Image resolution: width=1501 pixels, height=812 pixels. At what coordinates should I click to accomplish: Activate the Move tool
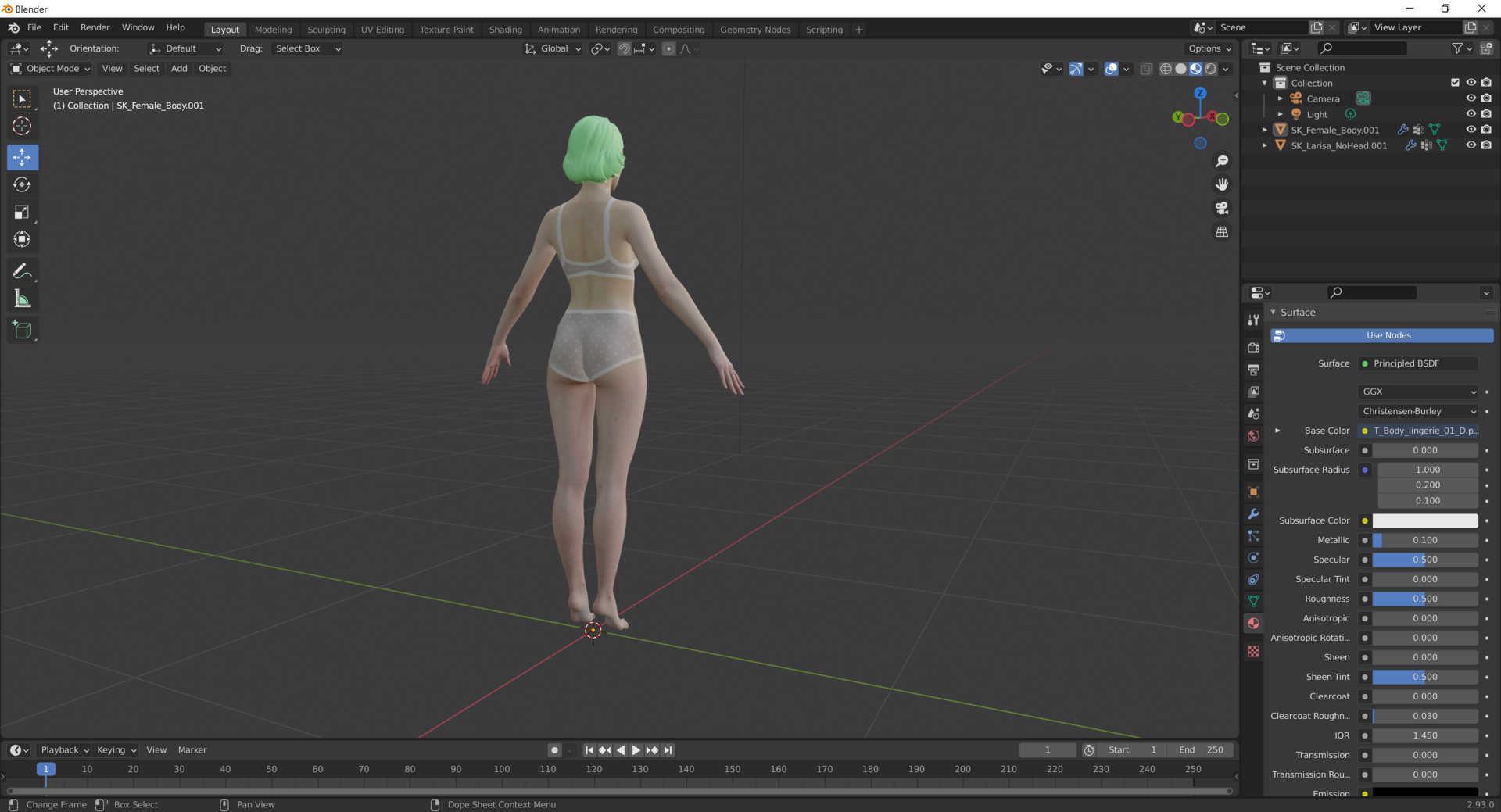(22, 157)
